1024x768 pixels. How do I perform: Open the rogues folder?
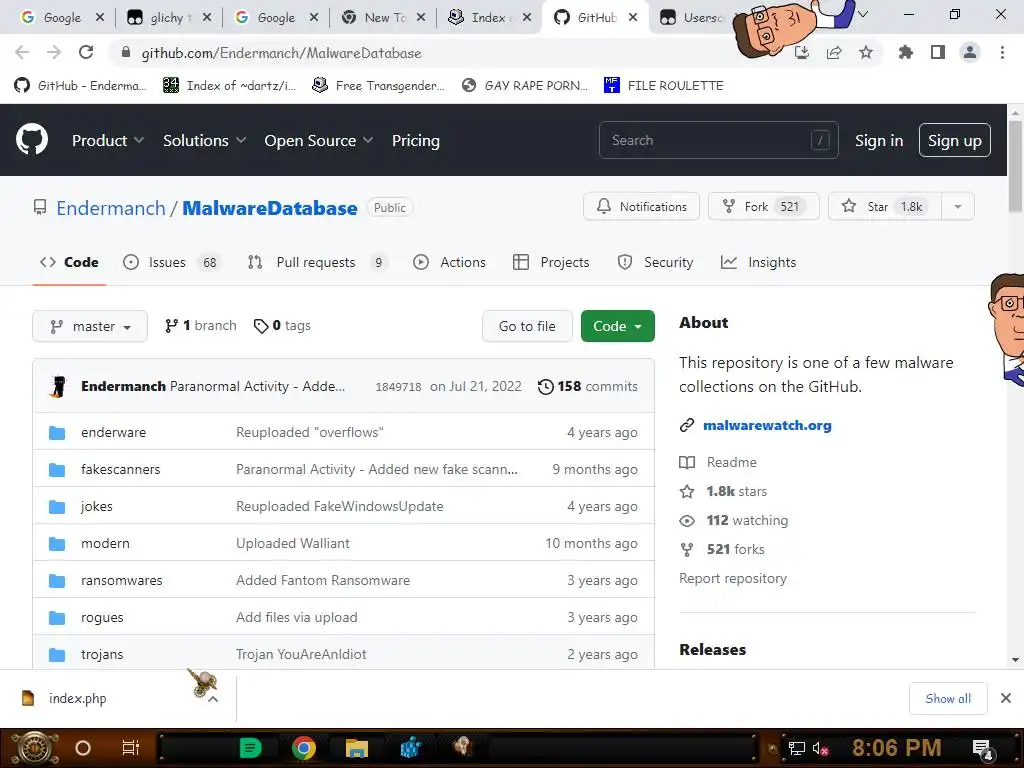coord(102,617)
